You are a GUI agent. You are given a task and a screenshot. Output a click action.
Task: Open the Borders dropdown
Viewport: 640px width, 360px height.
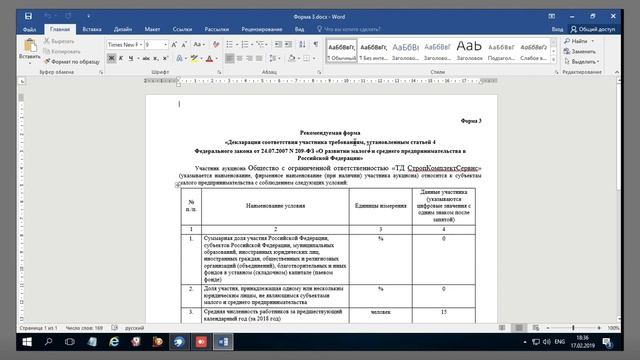click(x=313, y=59)
